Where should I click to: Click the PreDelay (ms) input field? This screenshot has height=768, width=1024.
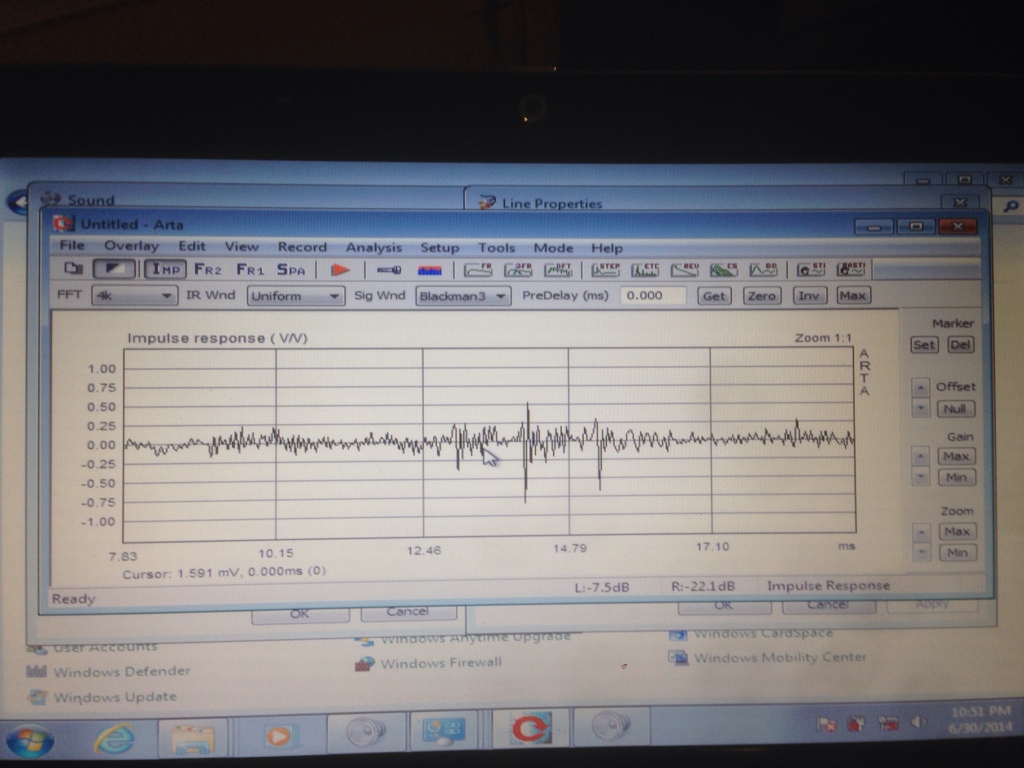pyautogui.click(x=652, y=295)
